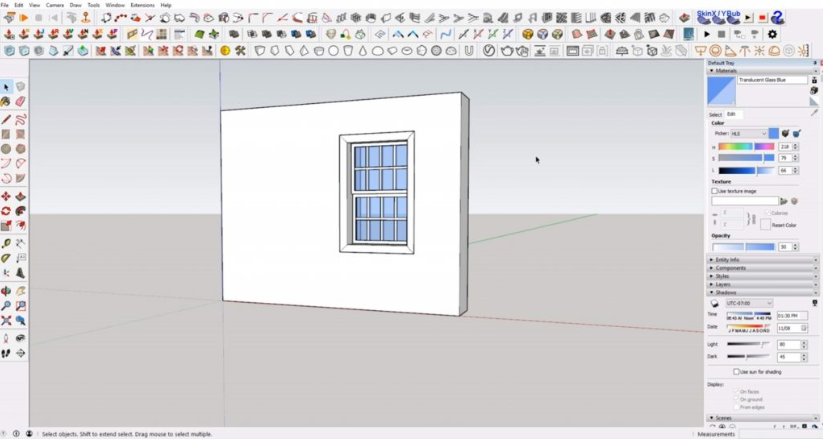823x440 pixels.
Task: Click the Opacity slider bar
Action: (x=743, y=247)
